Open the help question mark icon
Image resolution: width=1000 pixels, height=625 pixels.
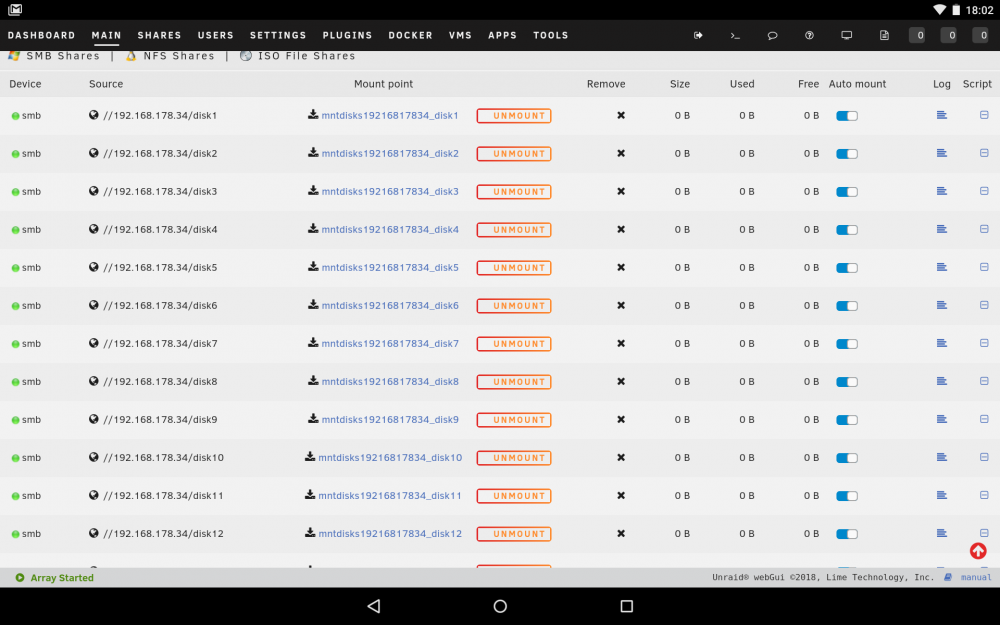click(x=809, y=35)
